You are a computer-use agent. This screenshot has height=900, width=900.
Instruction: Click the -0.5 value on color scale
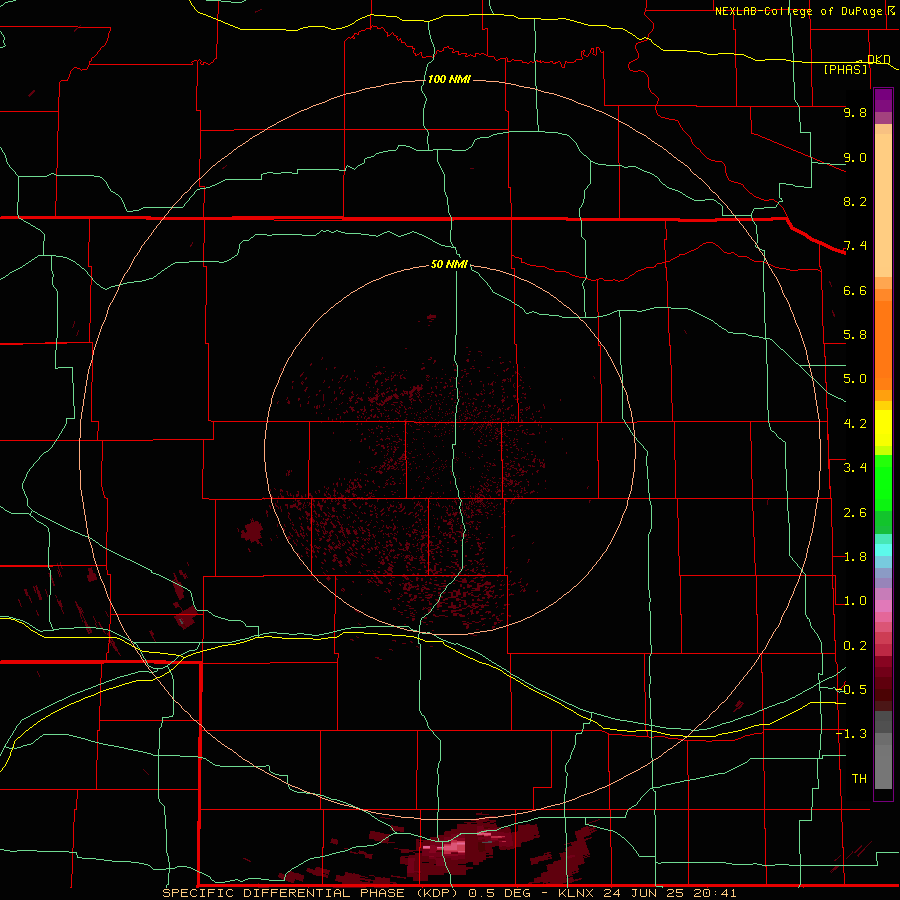point(852,690)
